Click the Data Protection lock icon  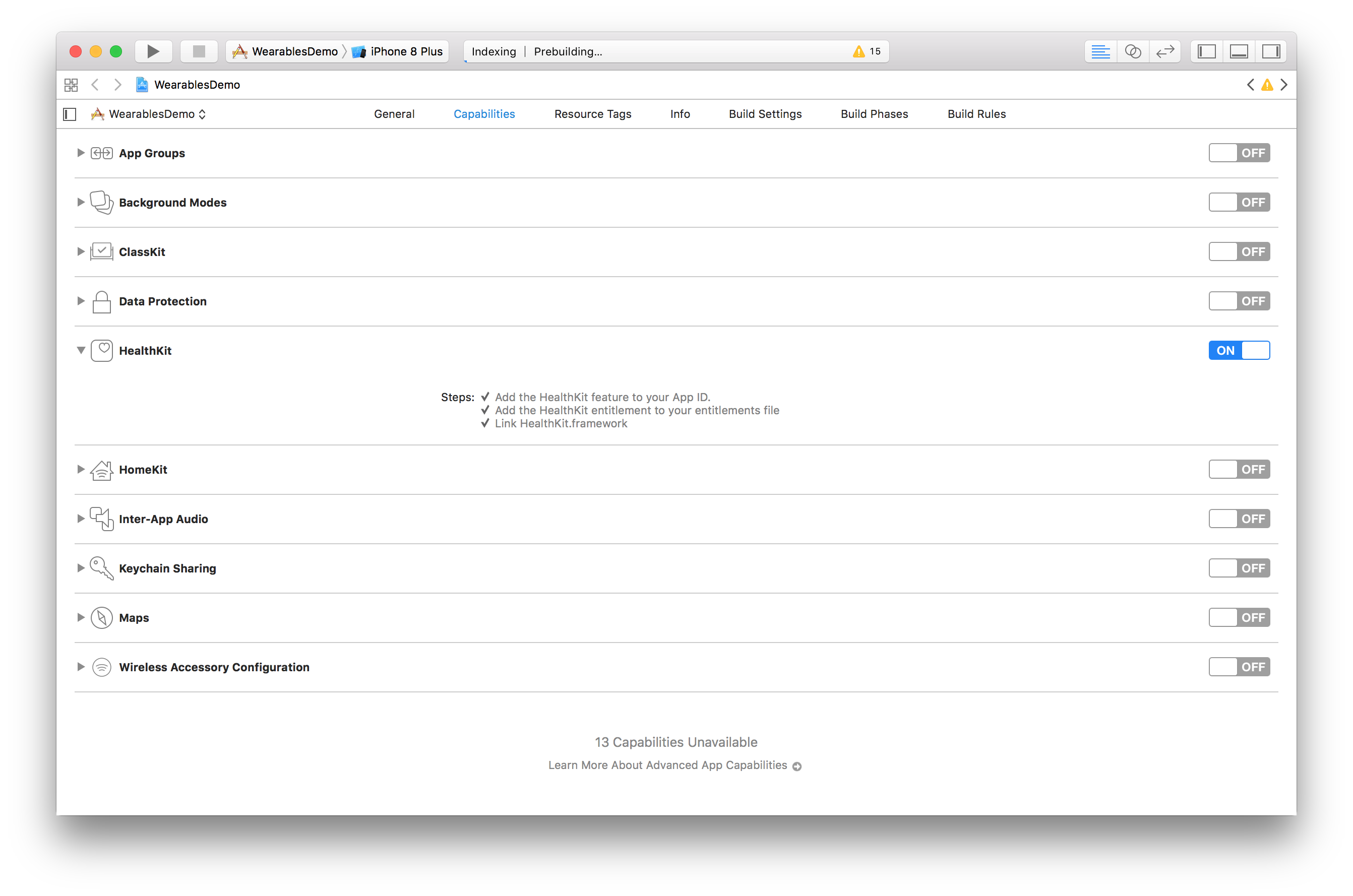pyautogui.click(x=101, y=301)
